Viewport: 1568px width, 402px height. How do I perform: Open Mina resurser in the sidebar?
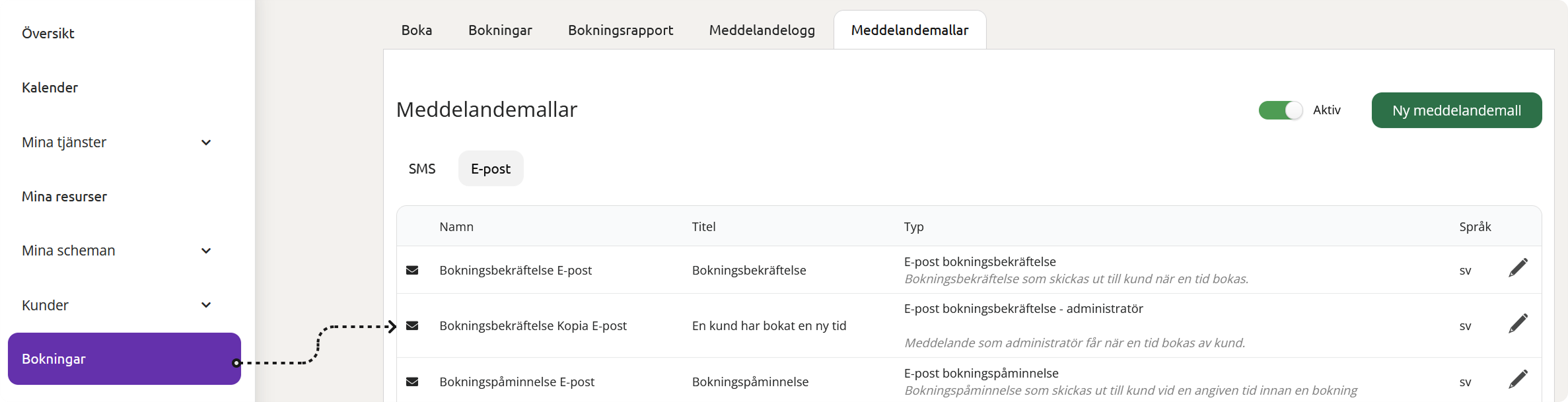(64, 196)
